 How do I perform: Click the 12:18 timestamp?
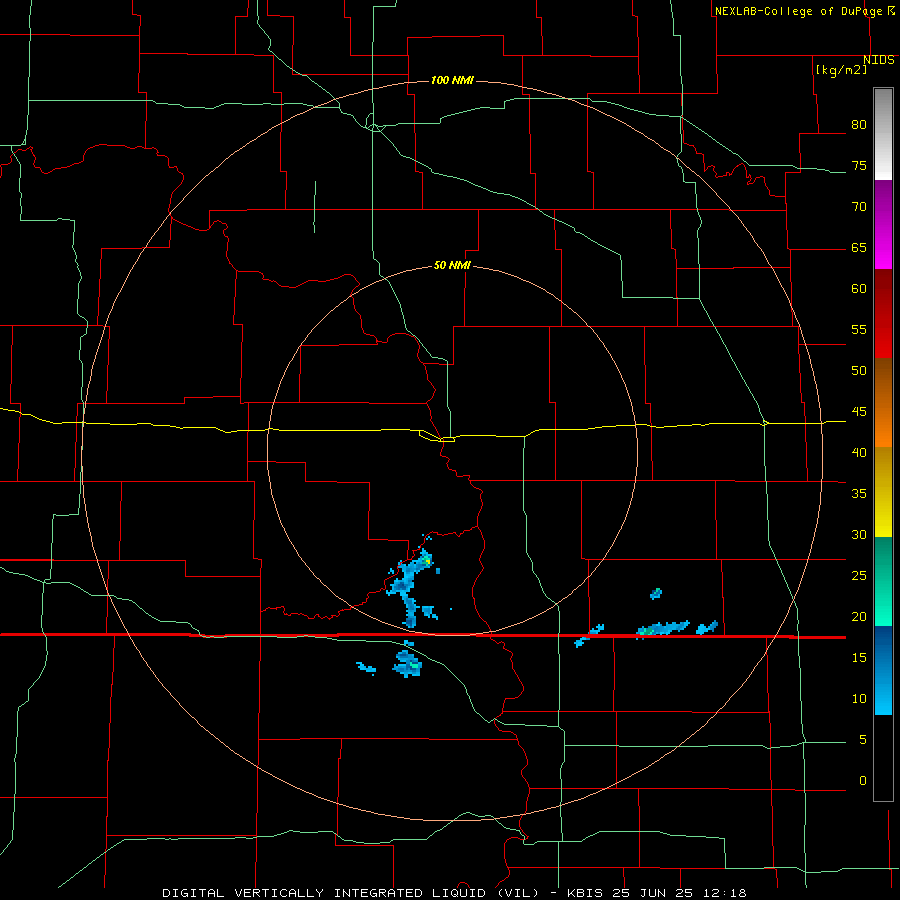coord(724,893)
